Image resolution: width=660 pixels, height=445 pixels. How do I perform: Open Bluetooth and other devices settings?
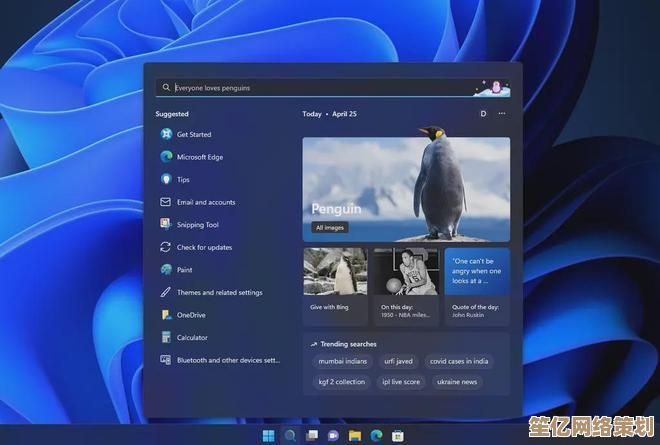point(228,360)
